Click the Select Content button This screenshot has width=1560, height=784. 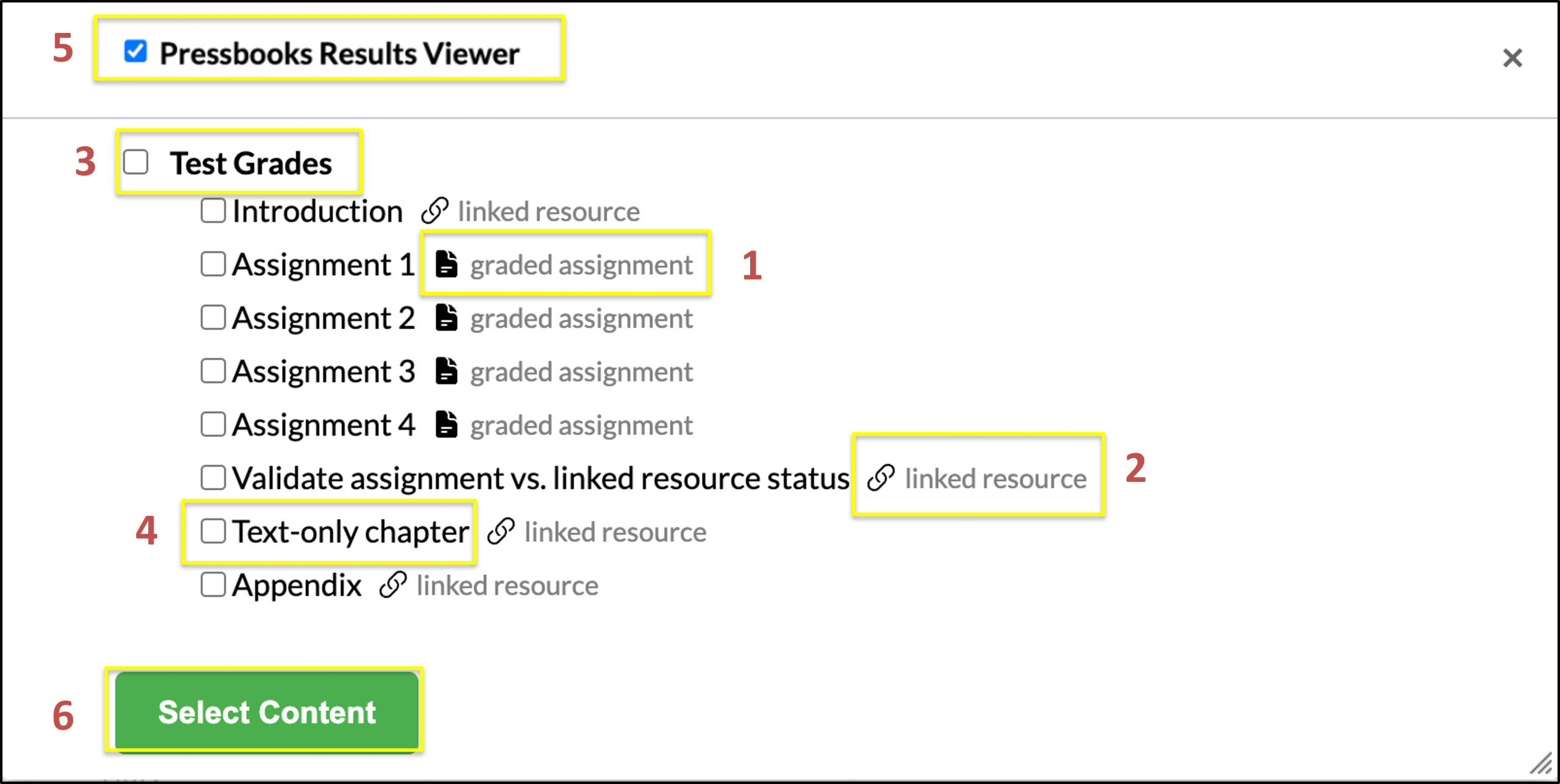pos(267,712)
